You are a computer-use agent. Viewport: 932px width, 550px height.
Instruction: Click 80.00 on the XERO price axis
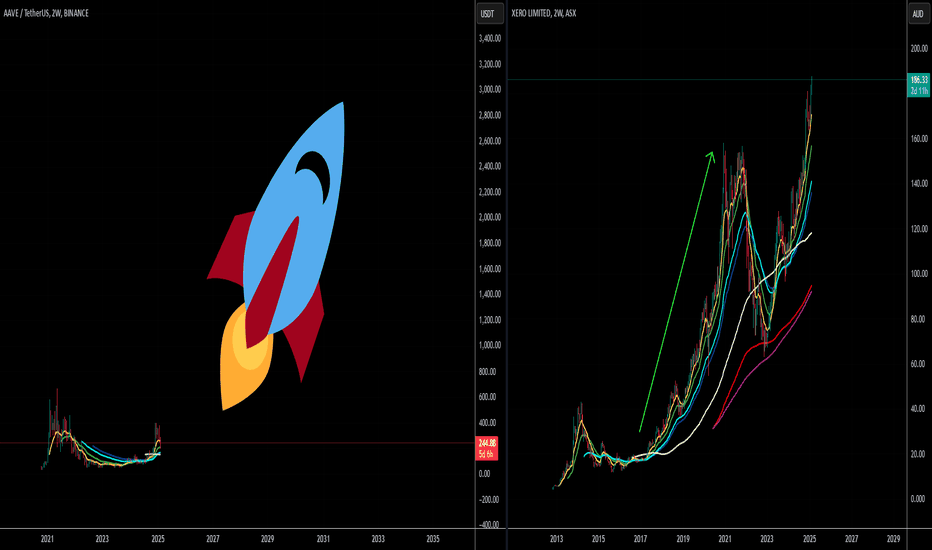tap(919, 319)
